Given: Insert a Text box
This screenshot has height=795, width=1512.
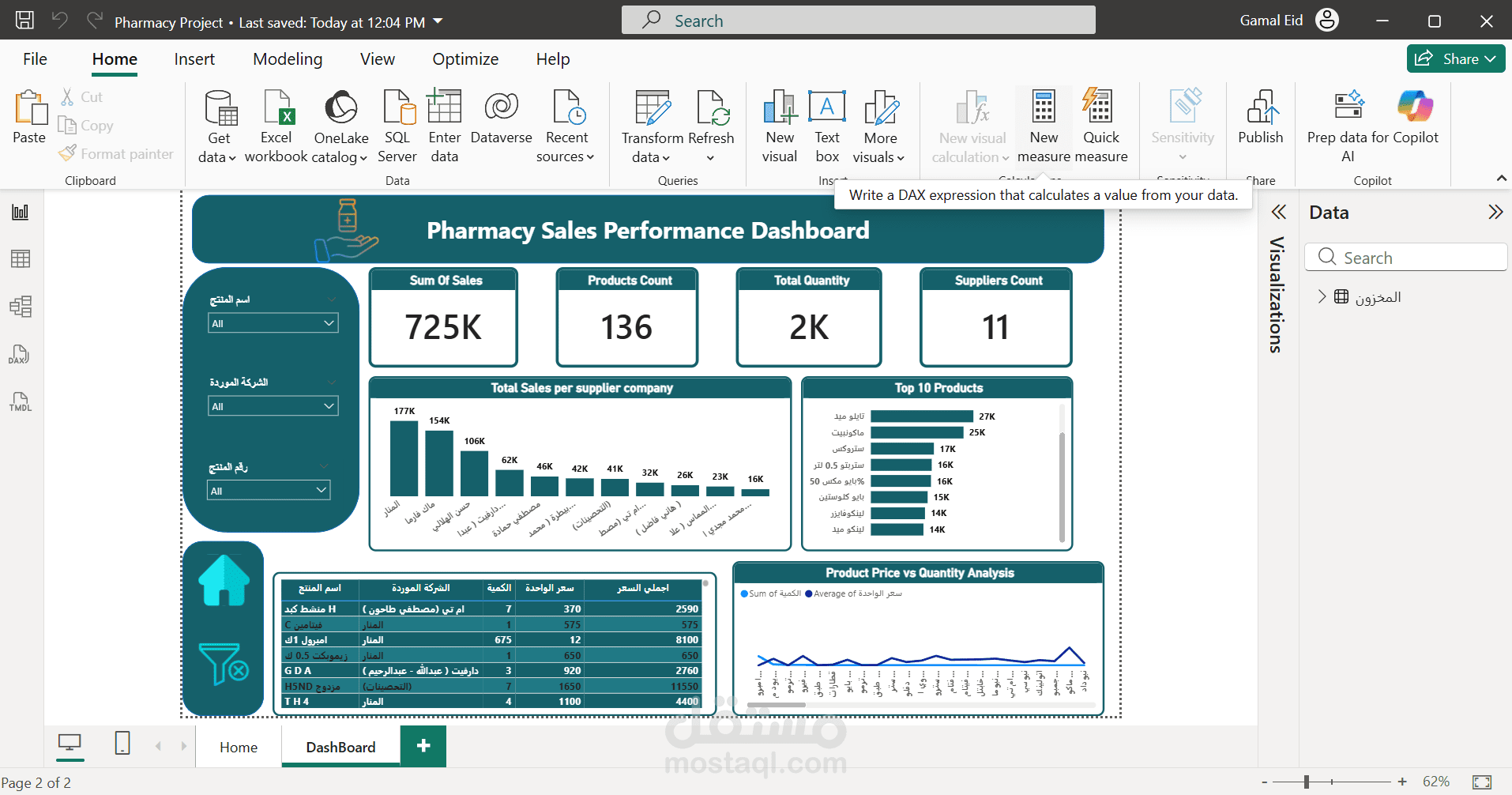Looking at the screenshot, I should (x=827, y=126).
